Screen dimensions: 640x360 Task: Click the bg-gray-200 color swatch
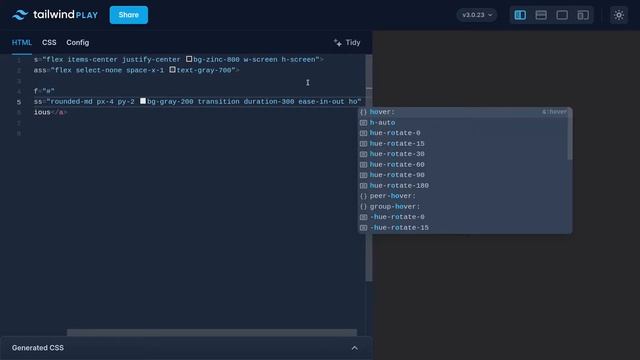143,101
